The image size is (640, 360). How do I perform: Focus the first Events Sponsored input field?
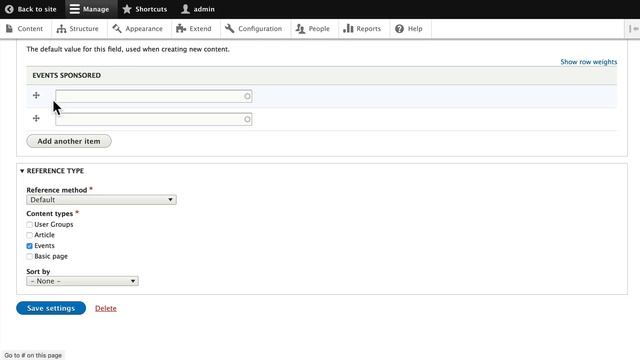click(x=153, y=96)
